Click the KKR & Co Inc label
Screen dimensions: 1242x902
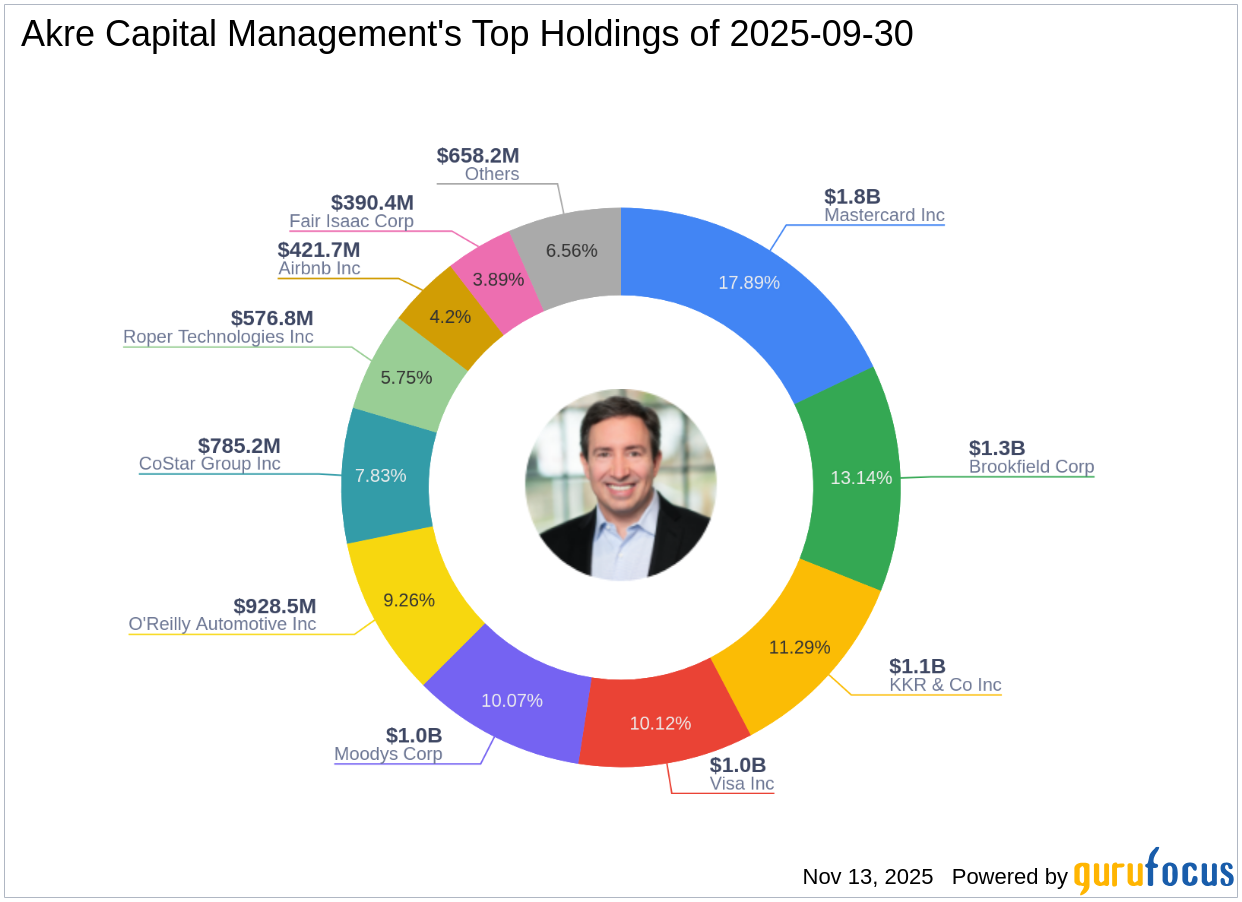point(945,685)
